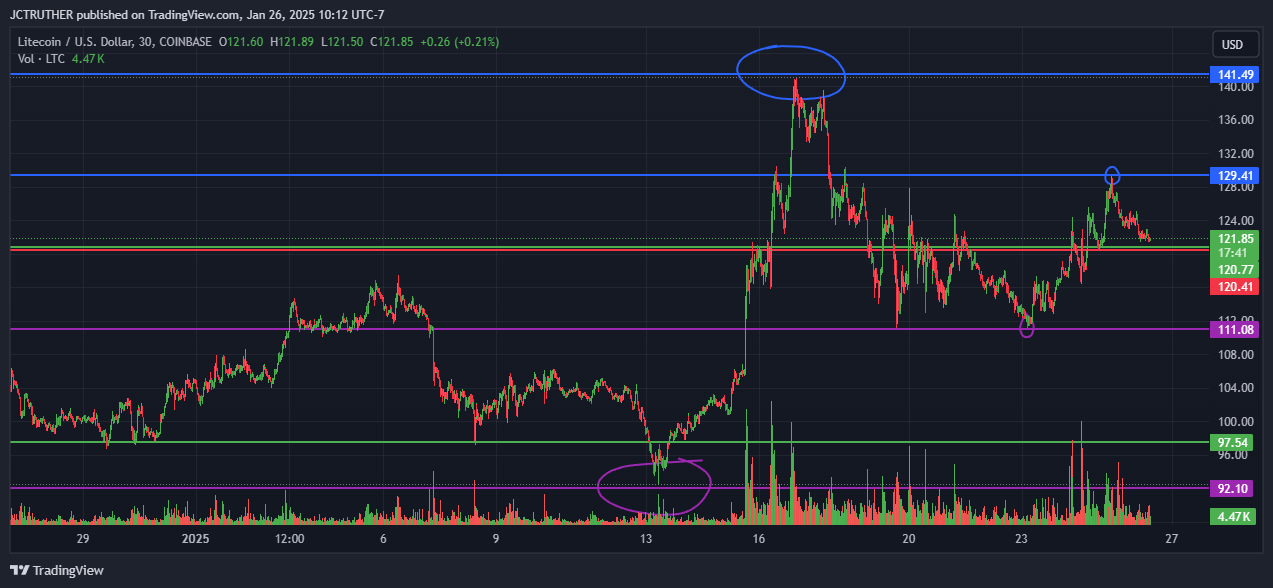This screenshot has width=1273, height=588.
Task: Select the 120.41 red price label
Action: click(1235, 287)
